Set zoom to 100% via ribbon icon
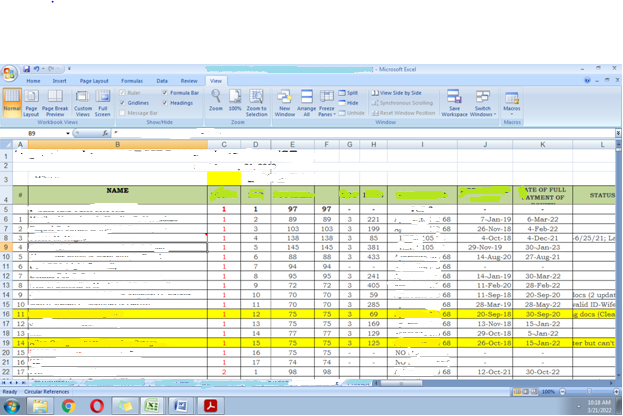The image size is (623, 416). 235,100
